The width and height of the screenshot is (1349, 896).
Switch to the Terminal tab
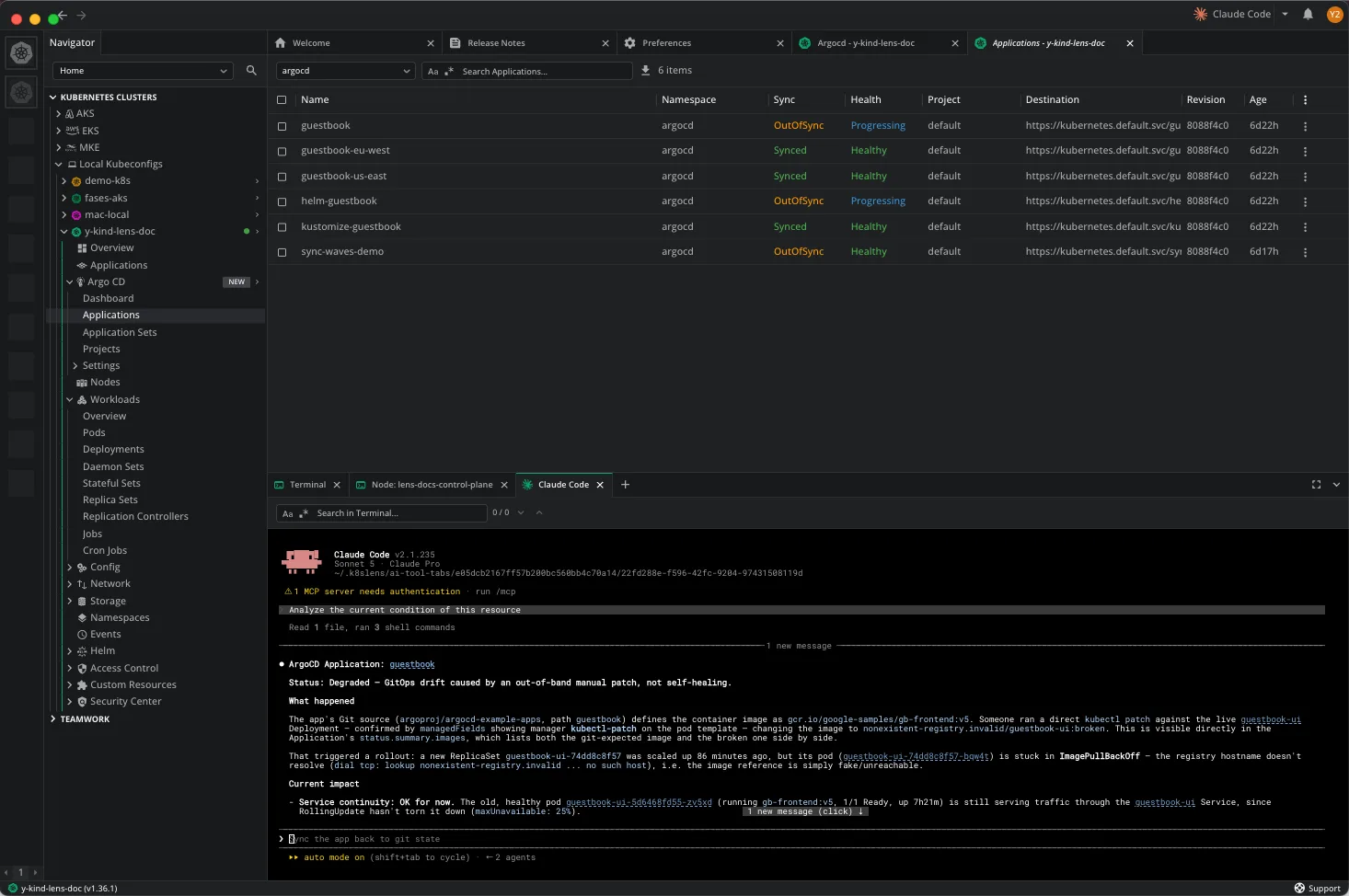point(307,485)
